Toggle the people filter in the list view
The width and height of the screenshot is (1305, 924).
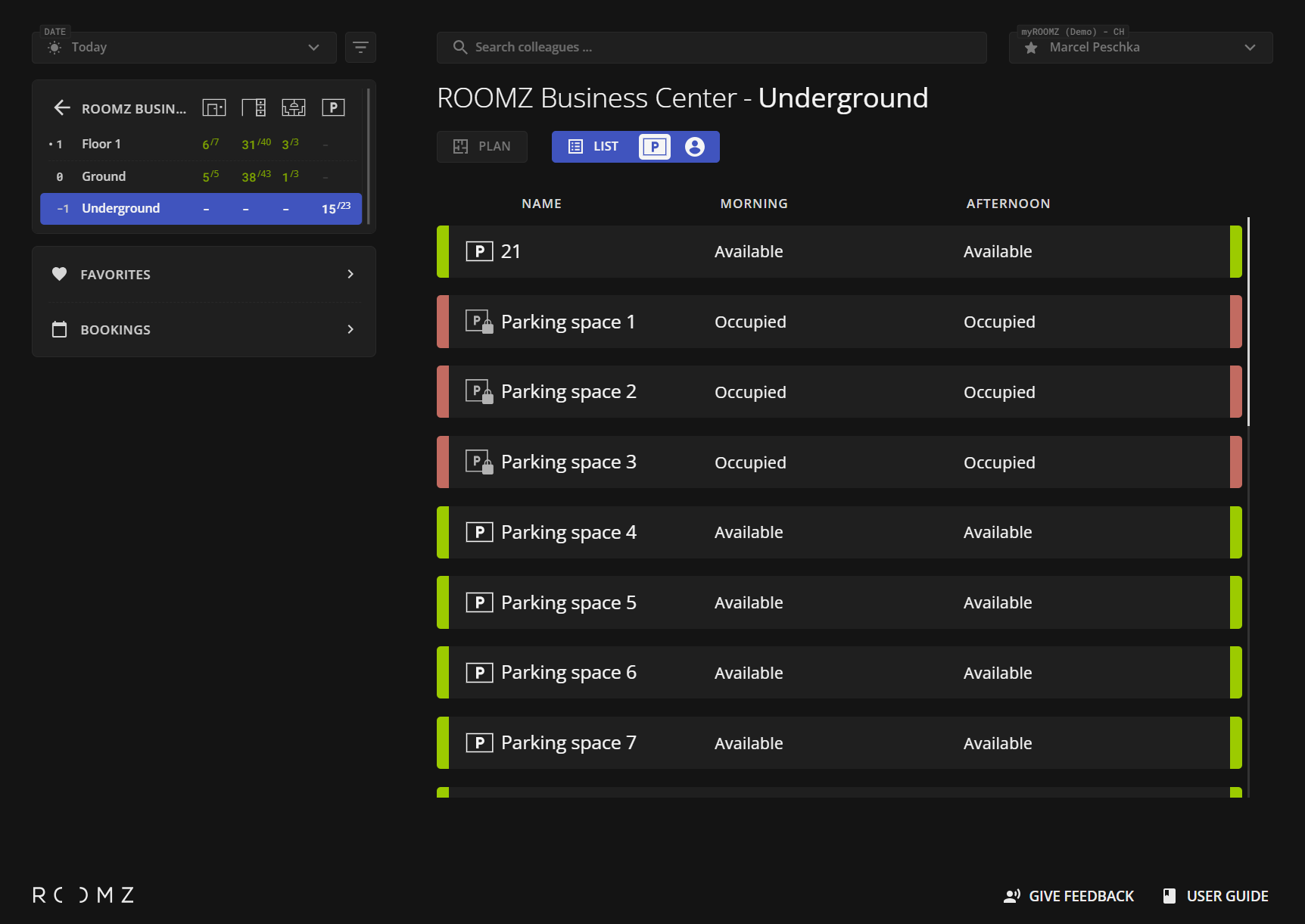694,147
